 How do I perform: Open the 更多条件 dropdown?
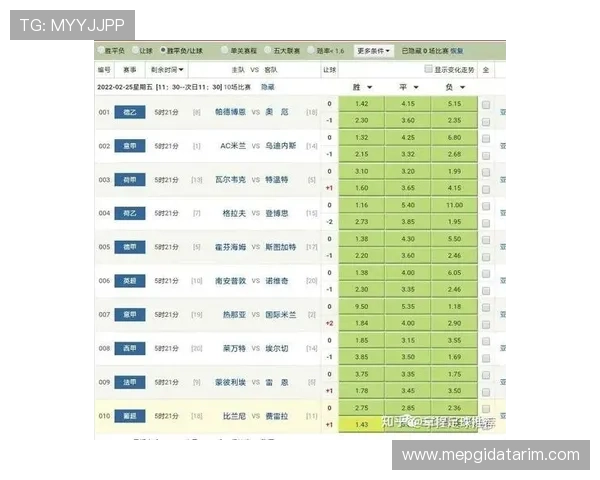(x=373, y=51)
